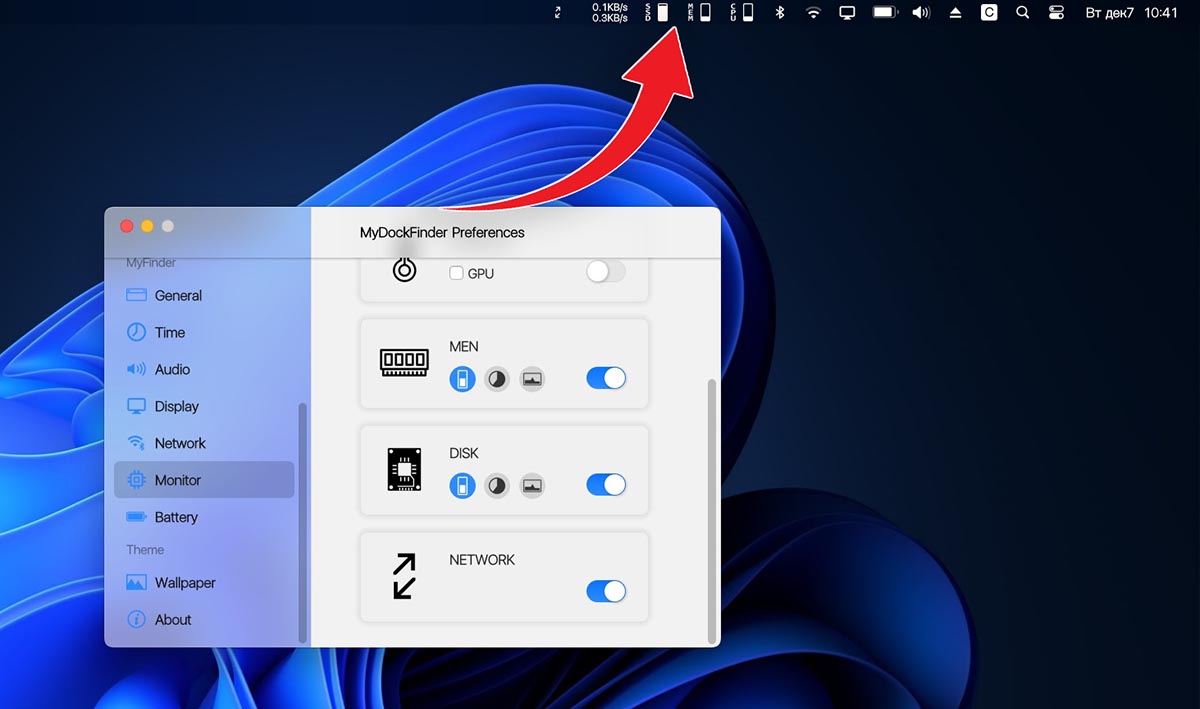This screenshot has width=1200, height=709.
Task: Click the Bluetooth icon in menu bar
Action: coord(780,13)
